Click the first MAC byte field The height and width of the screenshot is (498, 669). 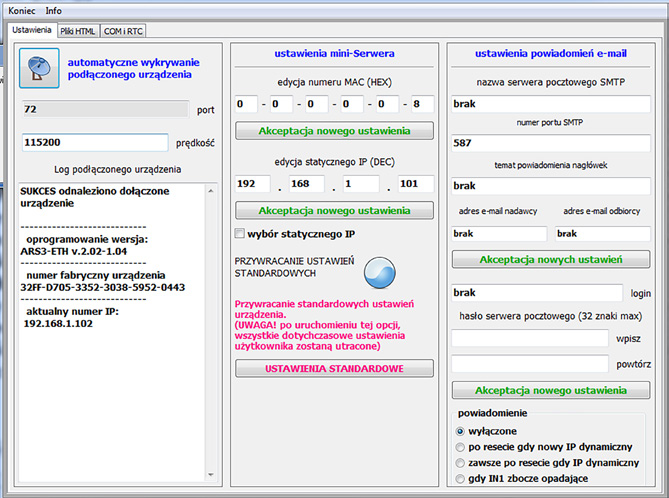pyautogui.click(x=246, y=104)
